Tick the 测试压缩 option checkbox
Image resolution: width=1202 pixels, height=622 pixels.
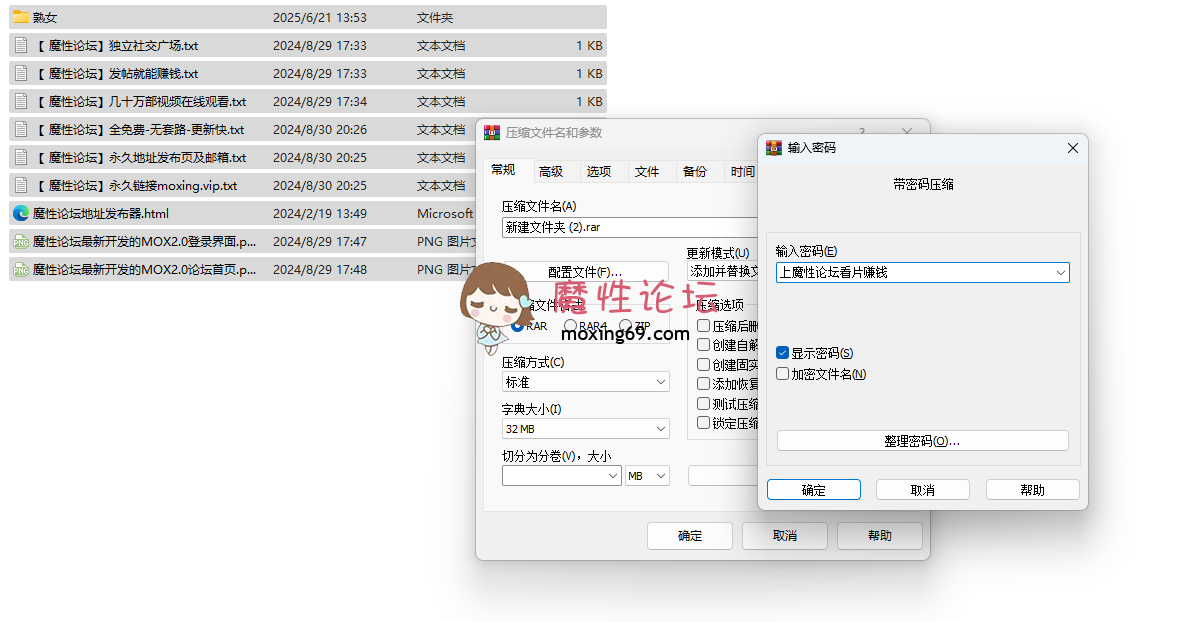click(704, 404)
